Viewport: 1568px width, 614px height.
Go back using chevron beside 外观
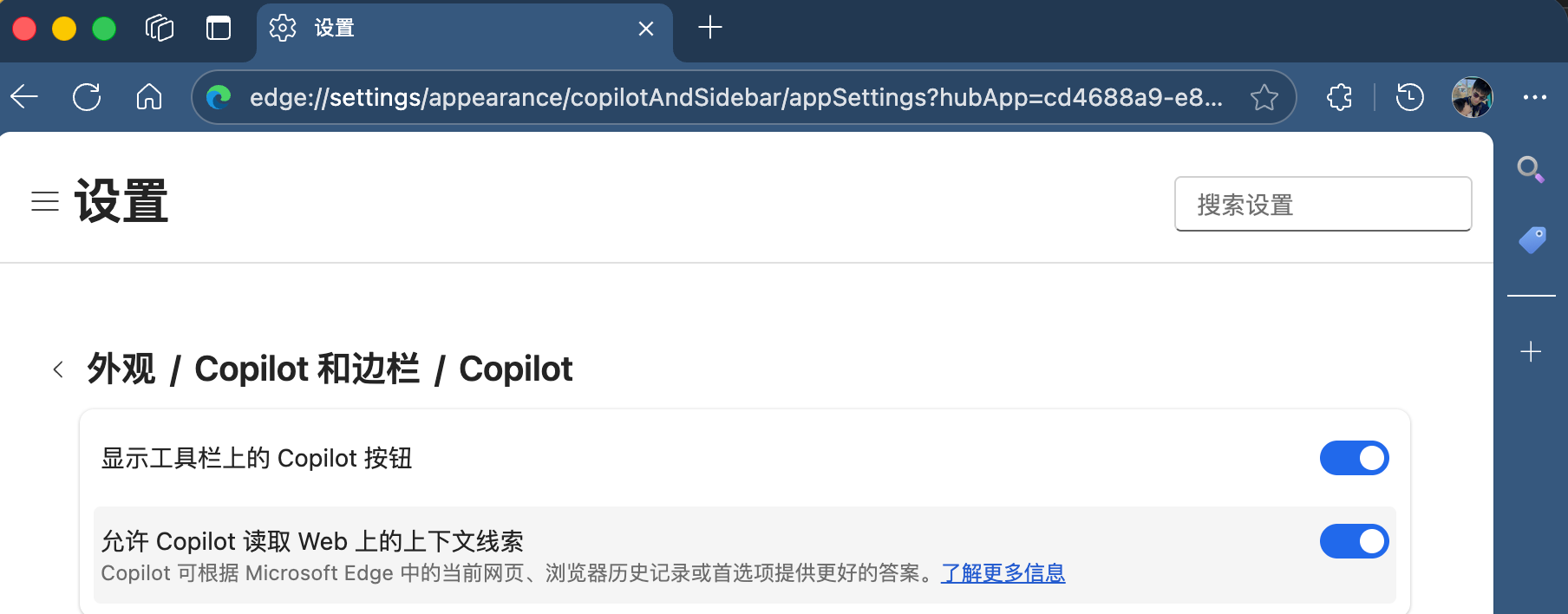click(58, 369)
